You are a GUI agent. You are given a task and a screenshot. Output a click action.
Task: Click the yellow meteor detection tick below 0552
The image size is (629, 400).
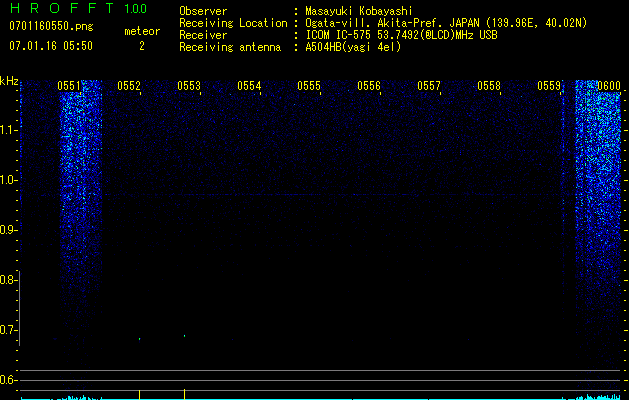coord(140,394)
